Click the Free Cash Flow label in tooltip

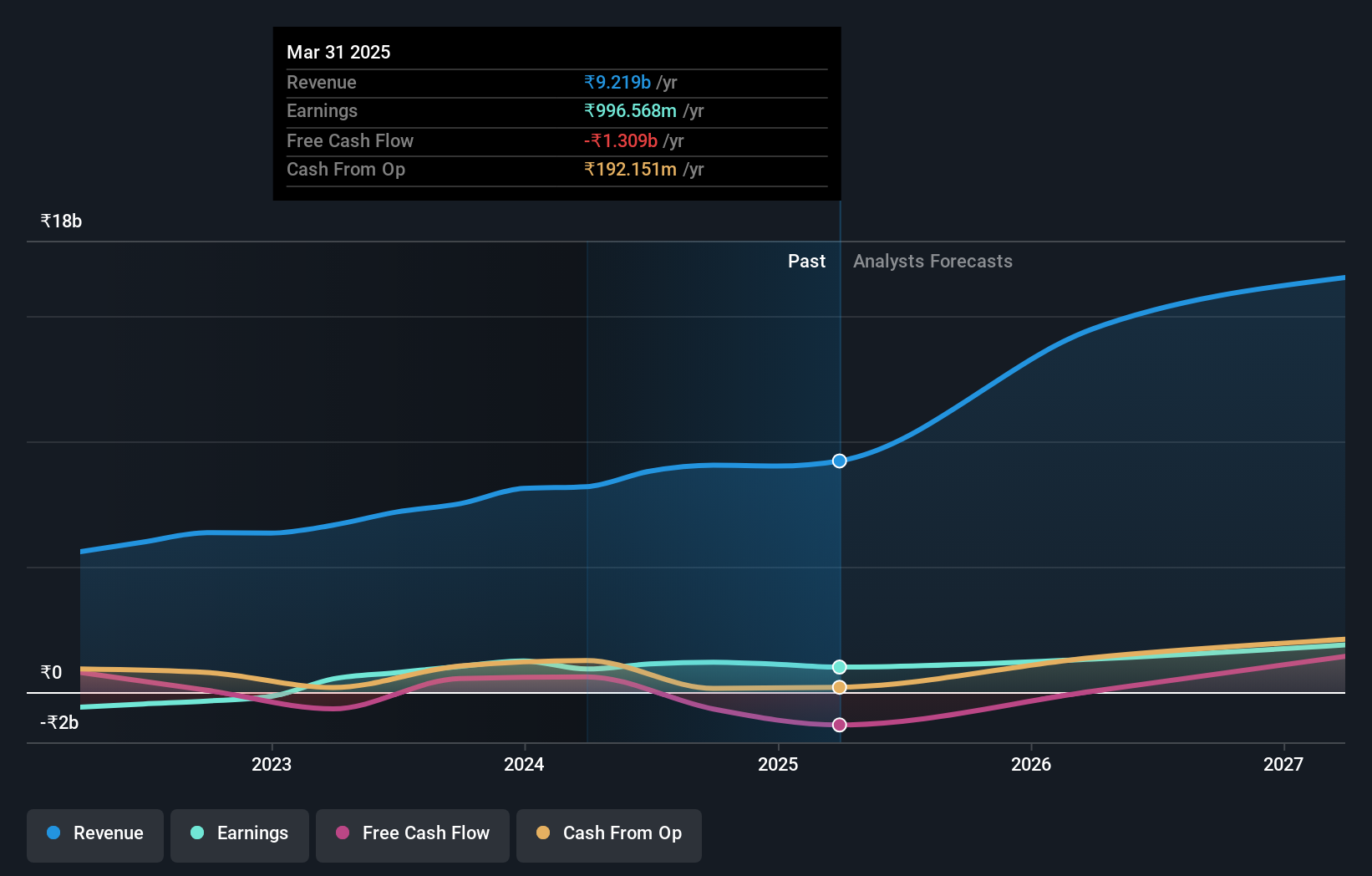(x=350, y=140)
